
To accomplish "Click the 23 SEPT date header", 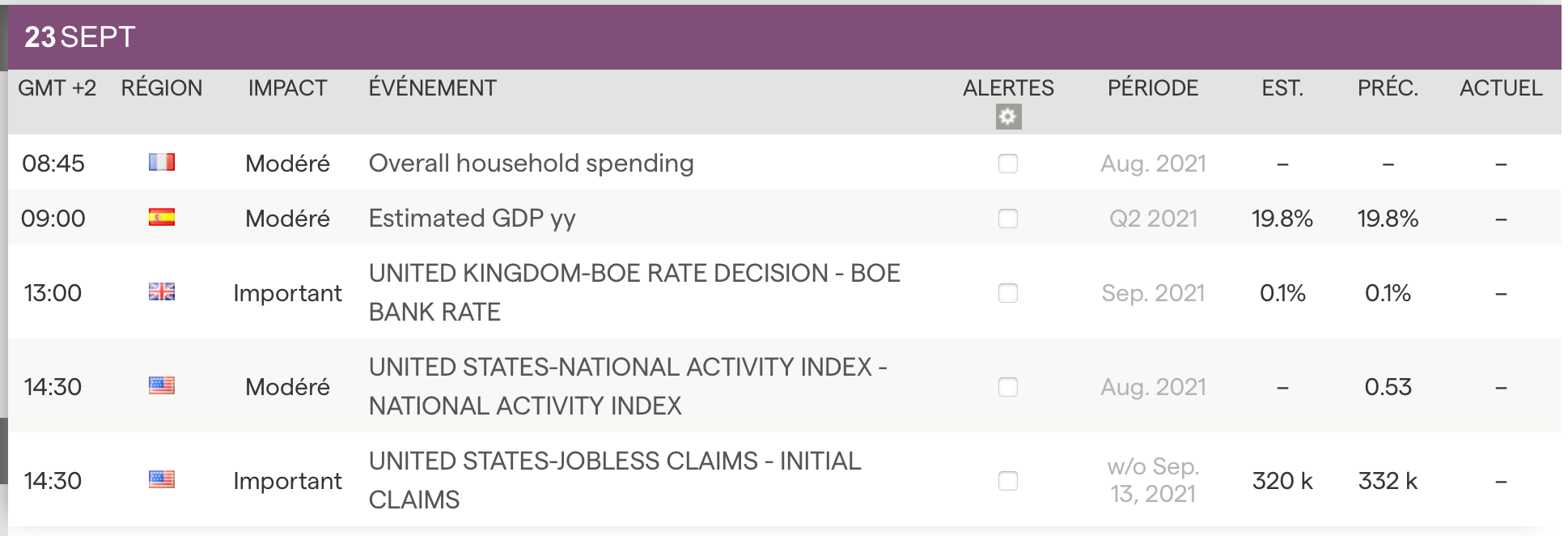I will tap(79, 37).
